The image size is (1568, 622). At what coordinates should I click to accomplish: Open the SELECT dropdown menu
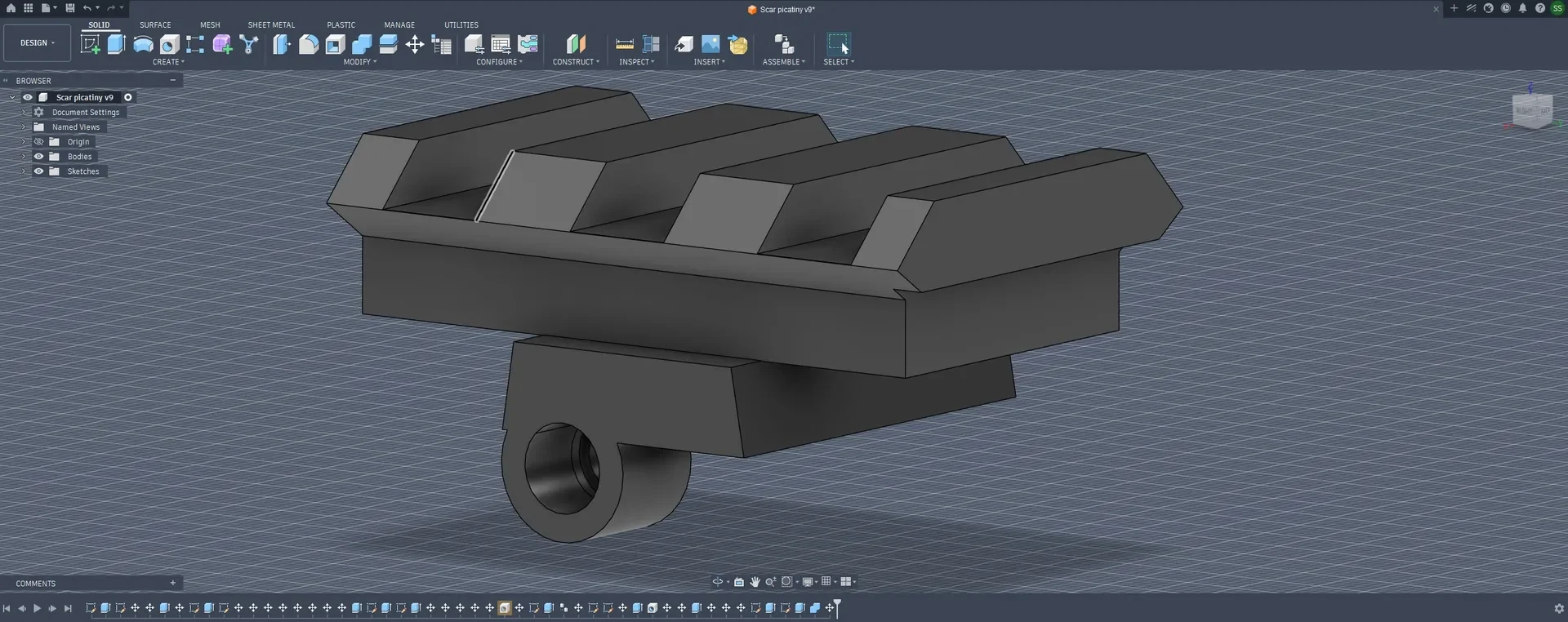[839, 62]
